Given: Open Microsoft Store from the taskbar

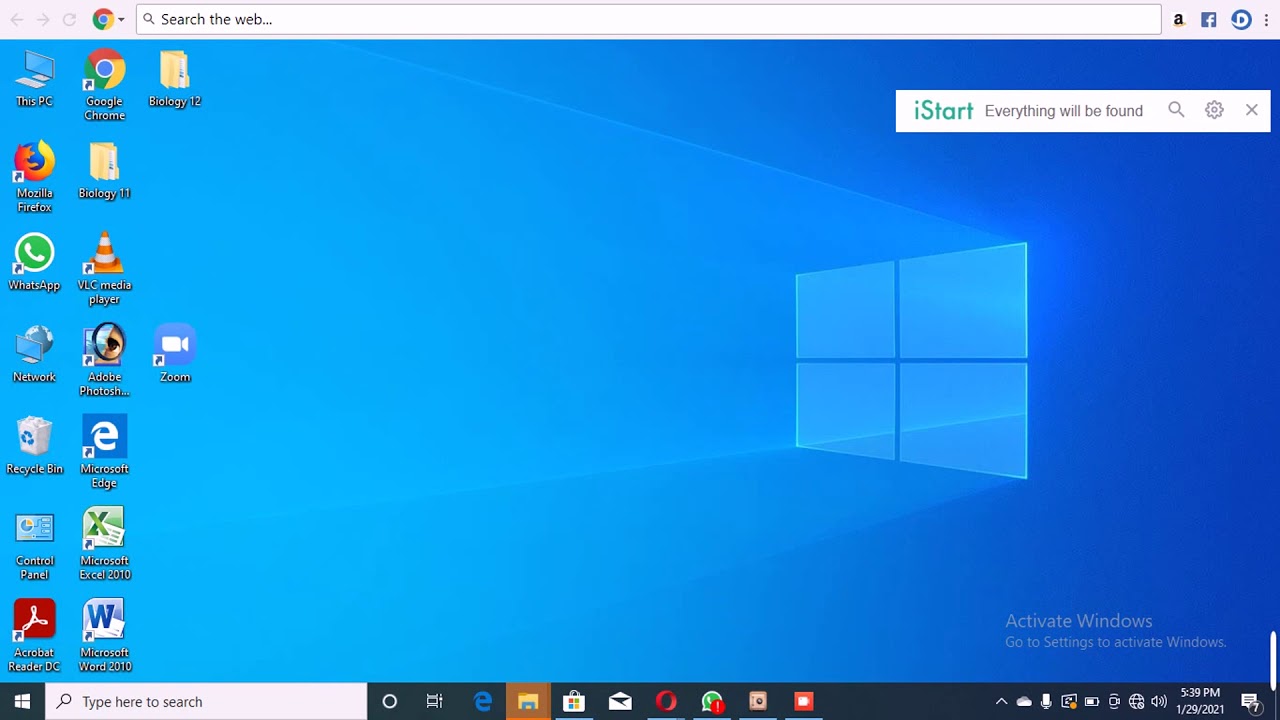Looking at the screenshot, I should point(574,701).
